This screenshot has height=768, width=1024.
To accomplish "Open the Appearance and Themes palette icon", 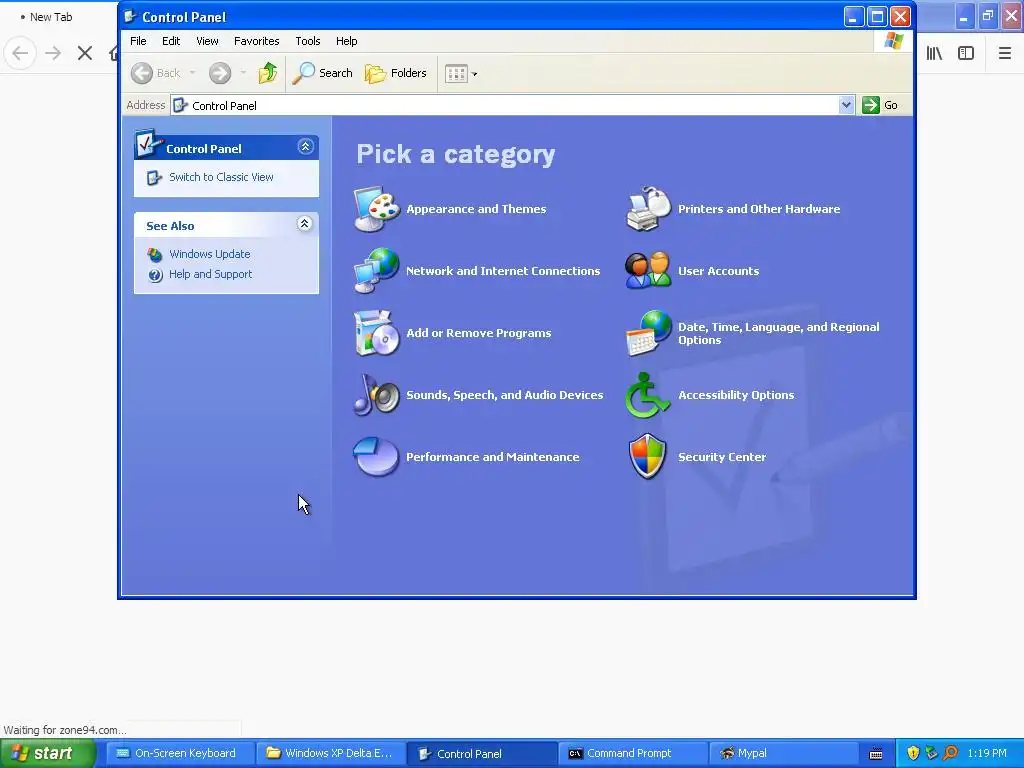I will (376, 209).
